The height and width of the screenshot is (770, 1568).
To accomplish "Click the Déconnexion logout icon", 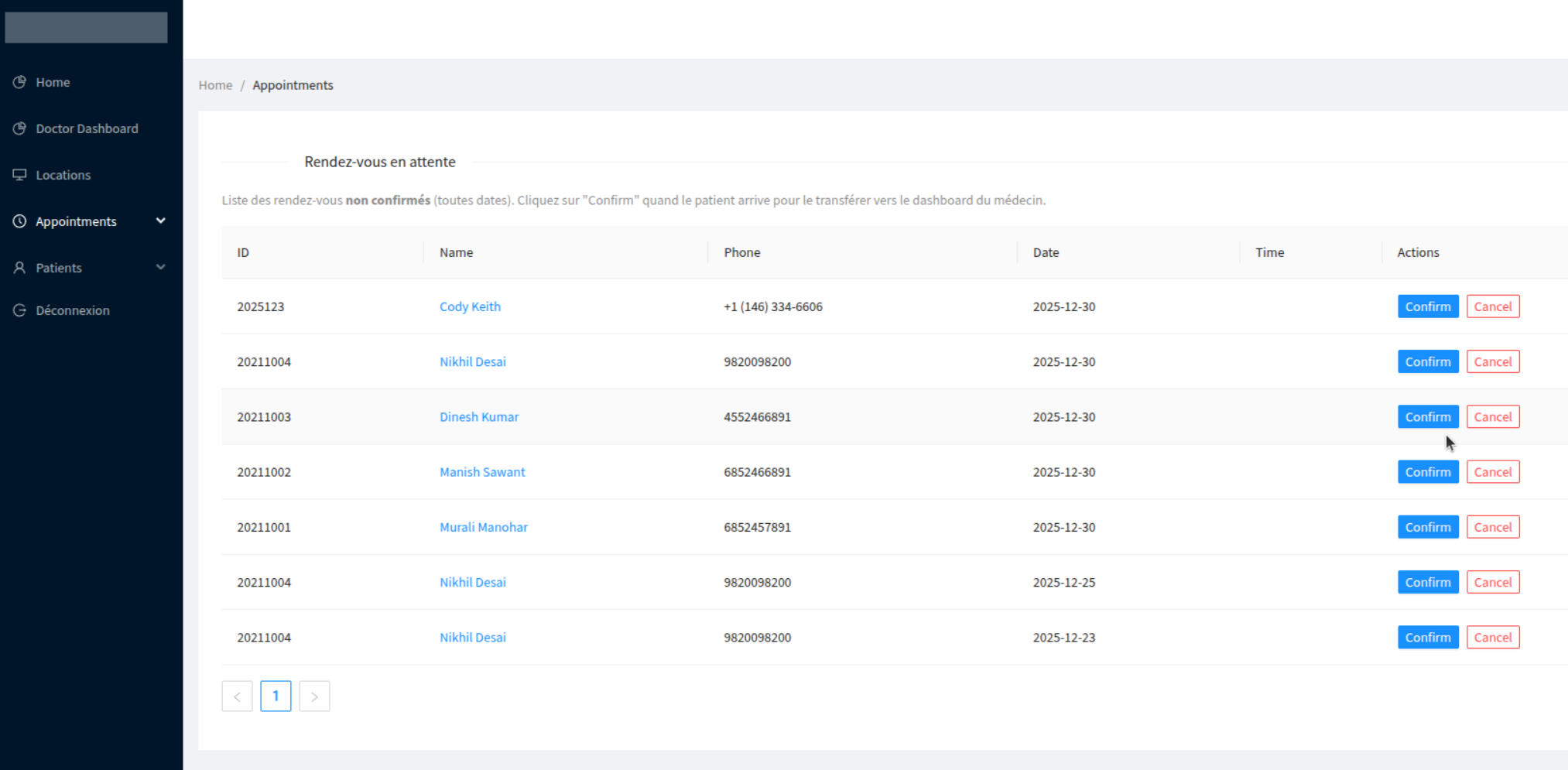I will click(x=20, y=310).
